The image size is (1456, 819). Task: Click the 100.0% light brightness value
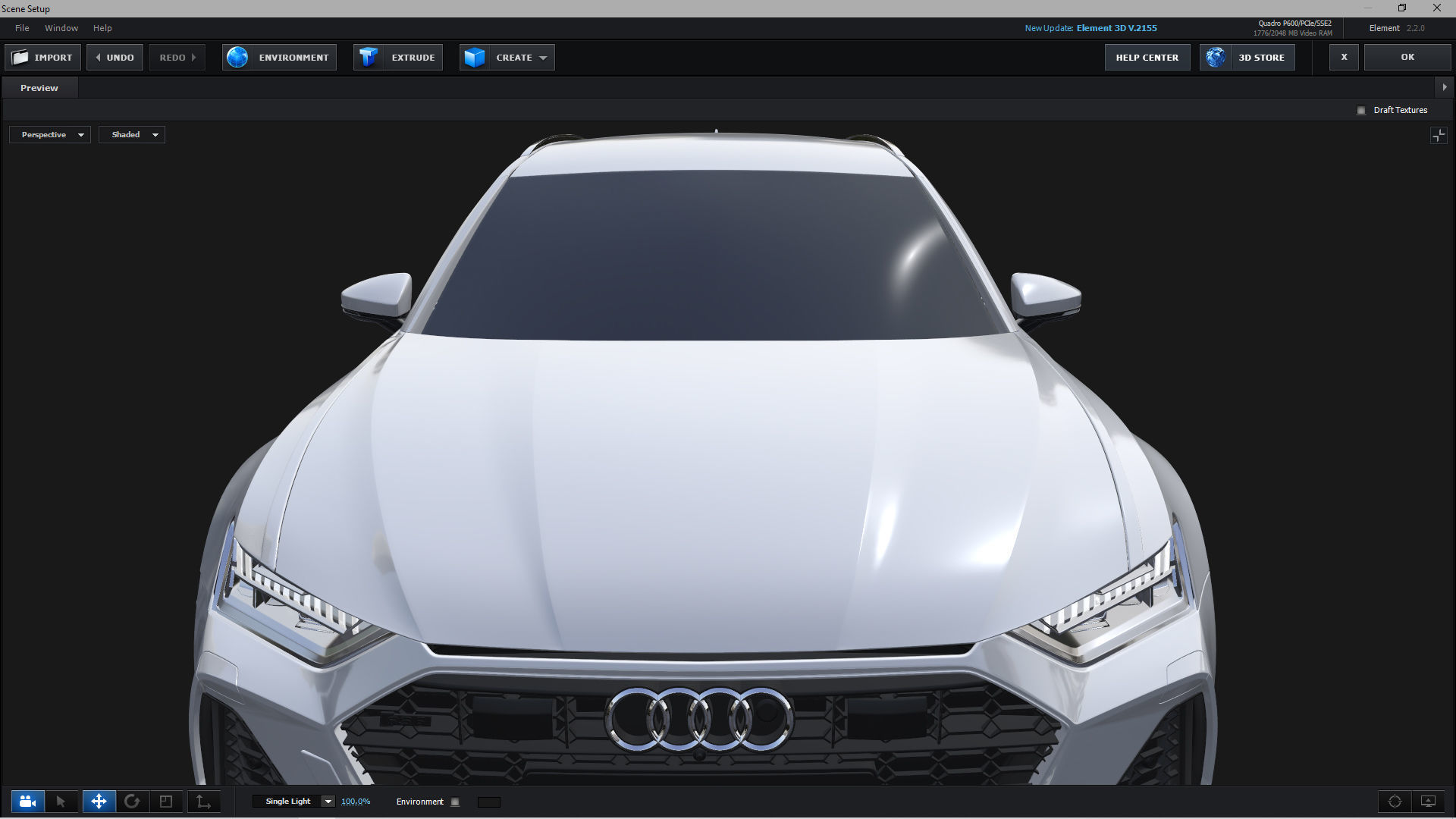tap(356, 802)
